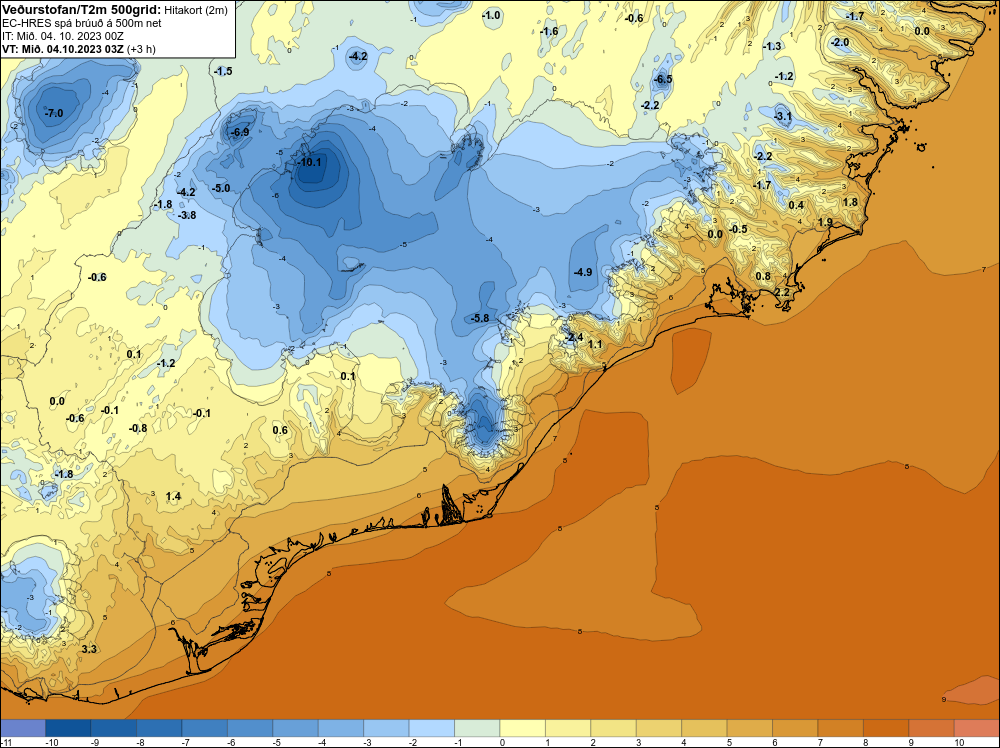Click the -2.4 temperature label

[573, 337]
